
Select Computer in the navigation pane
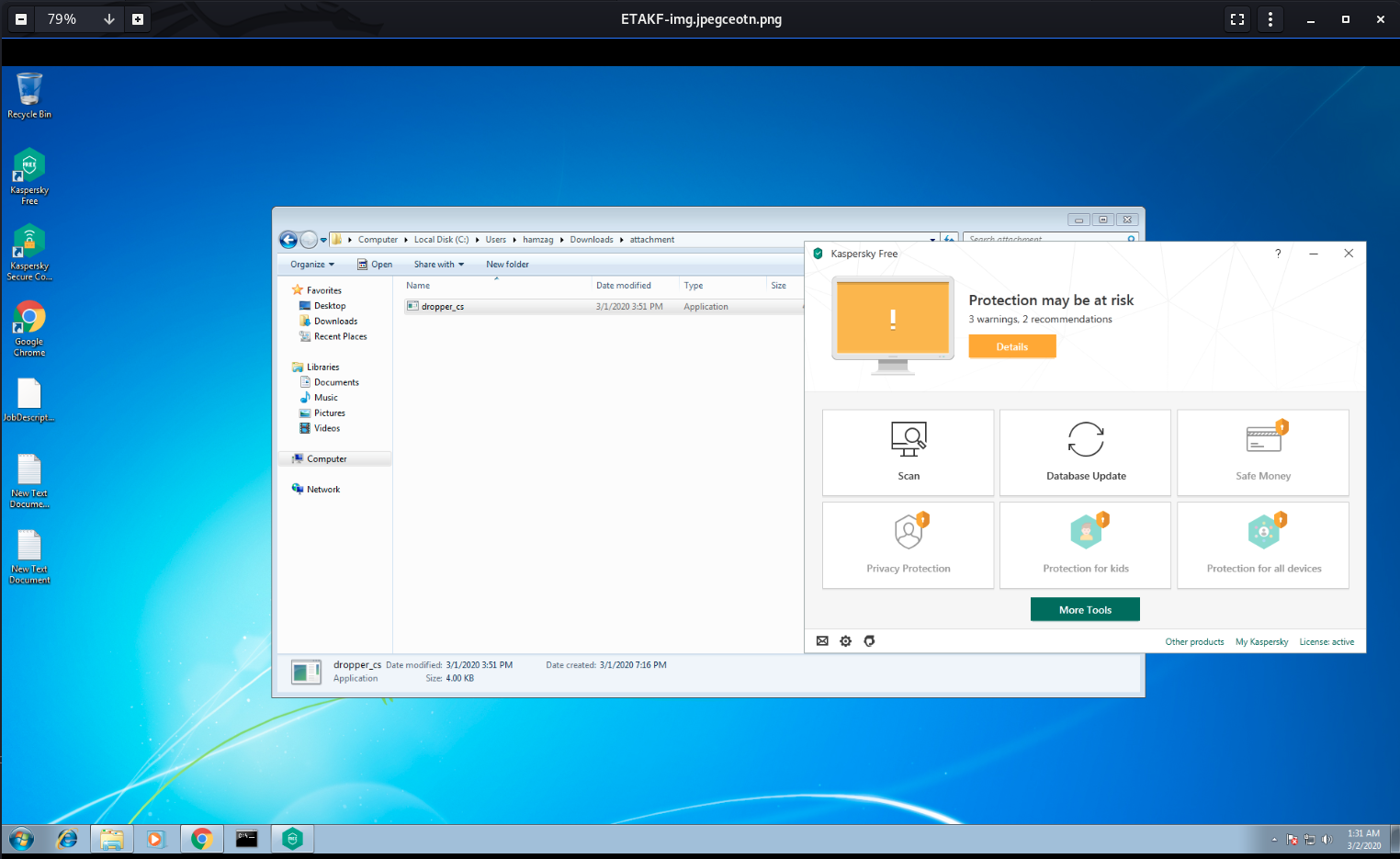click(x=334, y=459)
